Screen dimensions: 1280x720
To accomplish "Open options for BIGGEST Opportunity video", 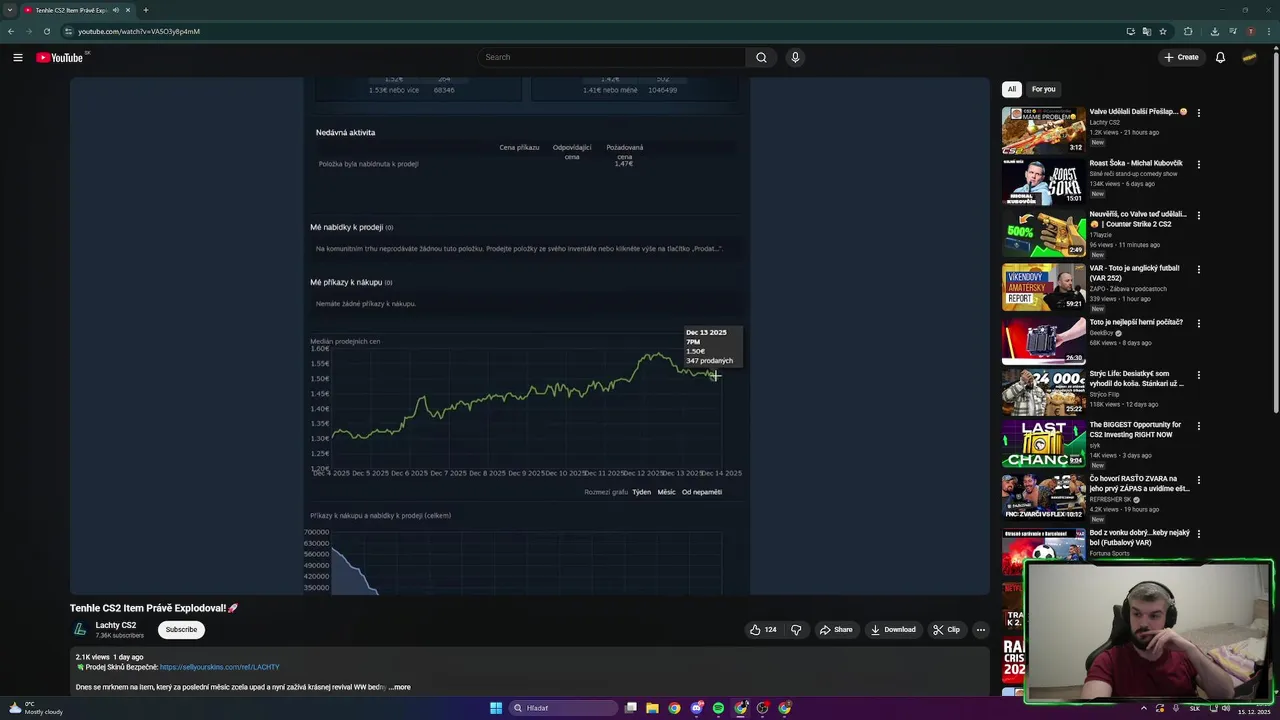I will click(1198, 426).
